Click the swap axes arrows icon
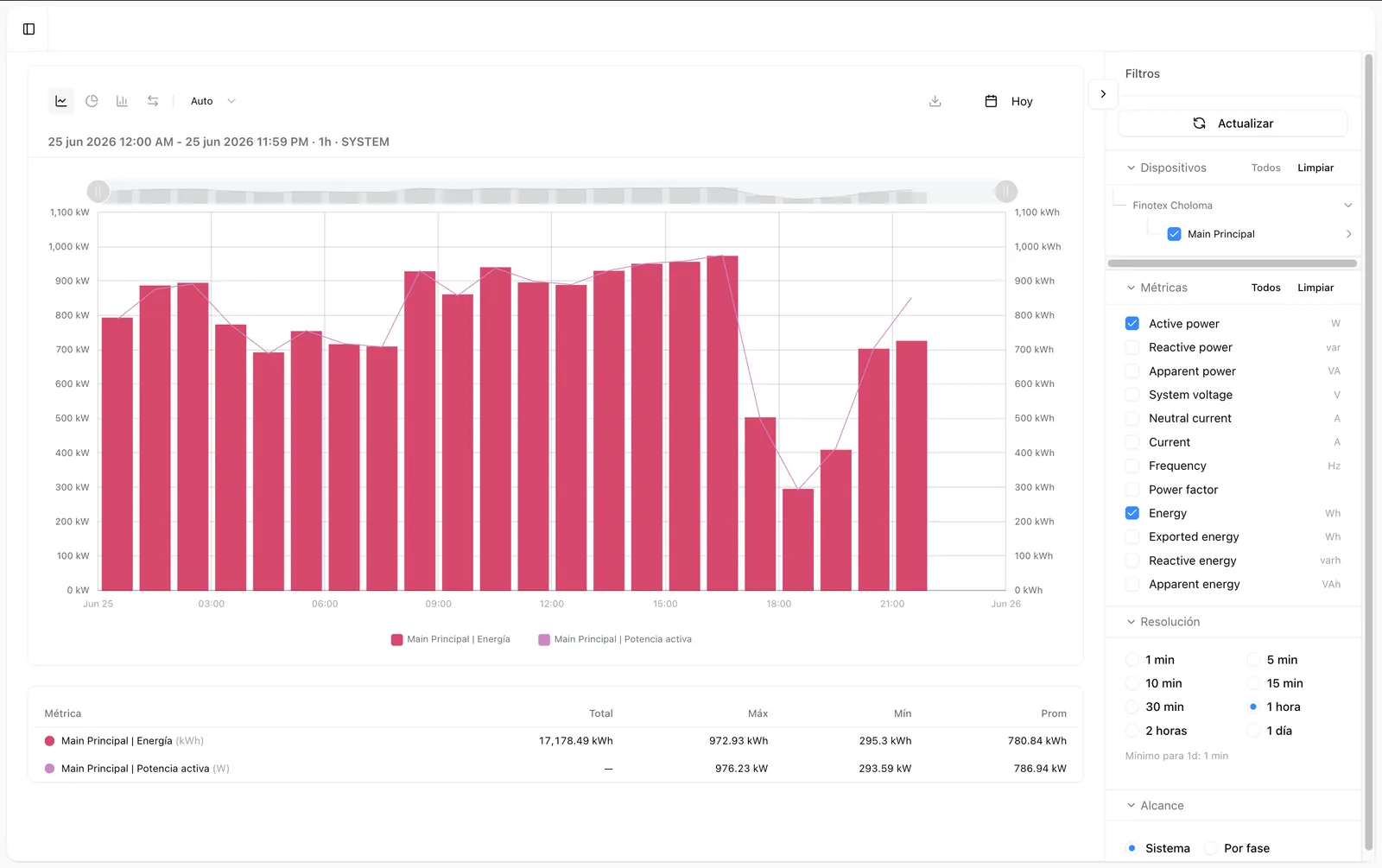Screen dimensions: 1382x868 coord(153,101)
